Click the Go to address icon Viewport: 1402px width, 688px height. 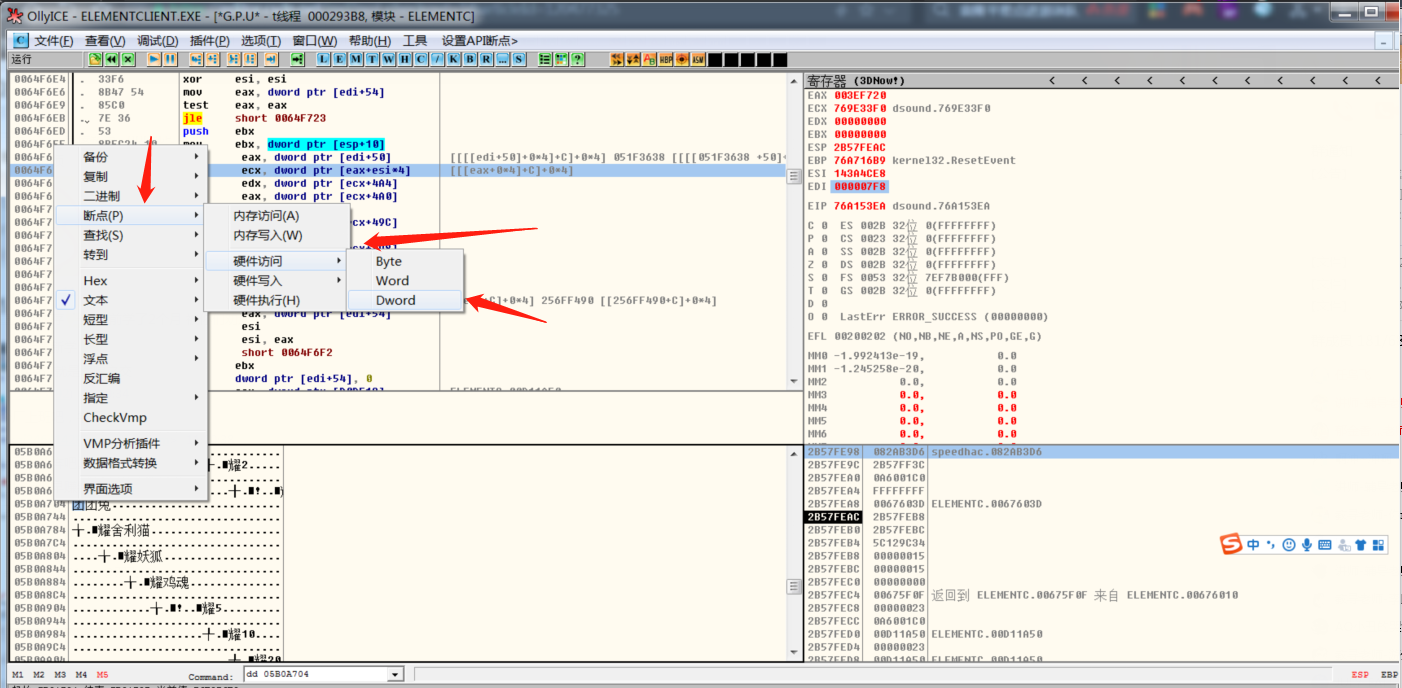(x=297, y=59)
